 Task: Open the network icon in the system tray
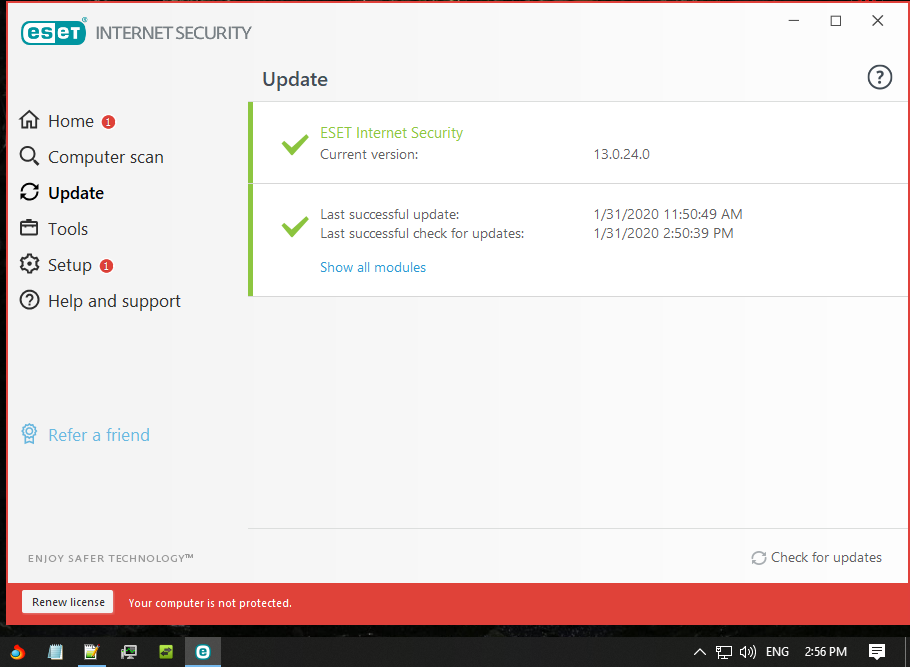(724, 652)
